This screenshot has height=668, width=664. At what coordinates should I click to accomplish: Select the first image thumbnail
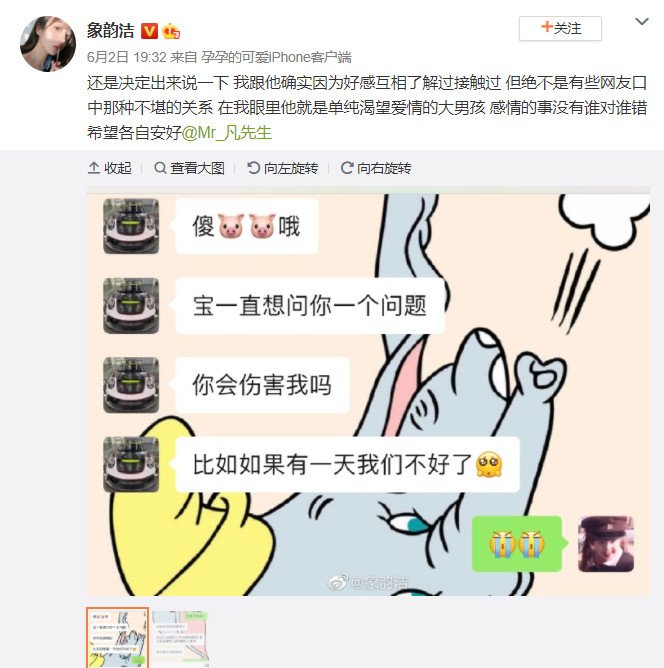(x=118, y=637)
